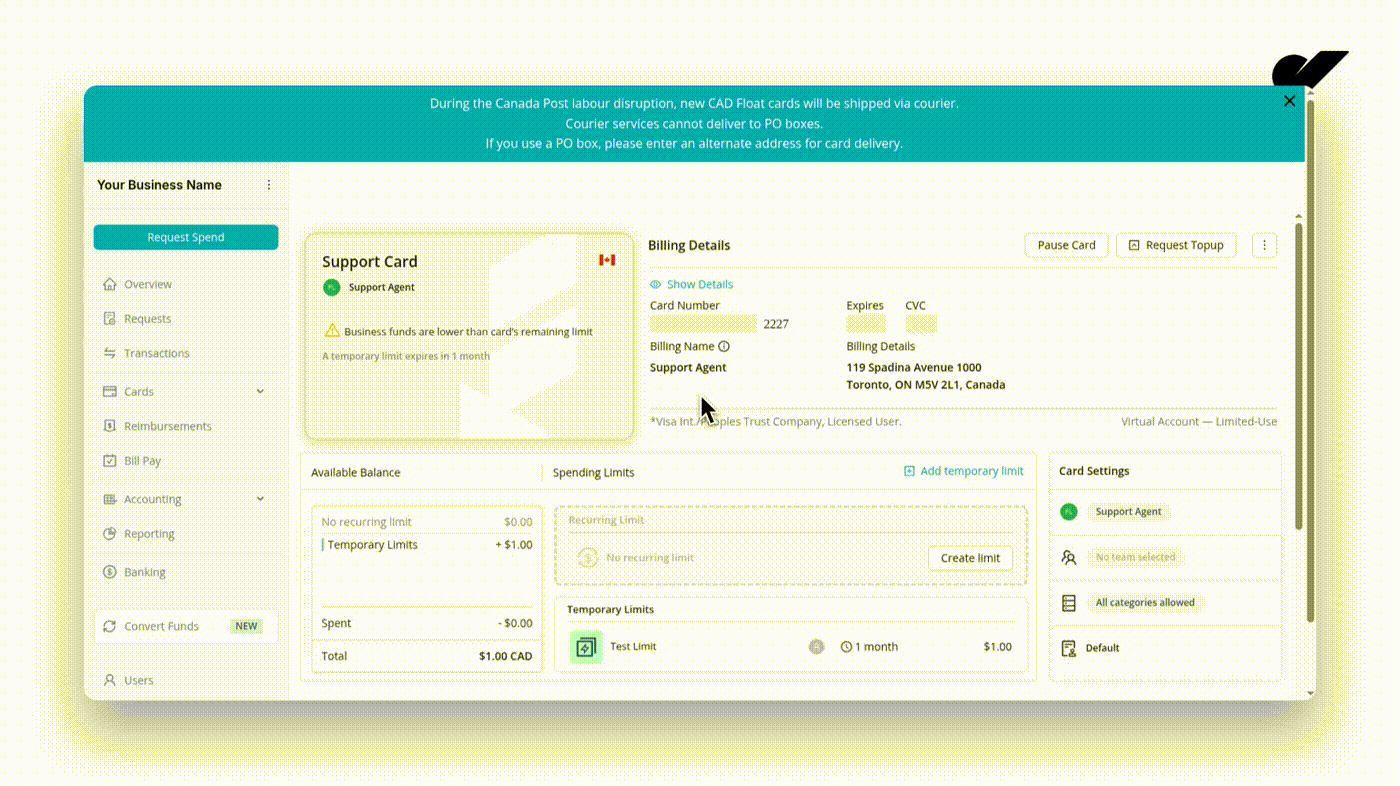
Task: Click the Pause Card button
Action: click(x=1066, y=245)
